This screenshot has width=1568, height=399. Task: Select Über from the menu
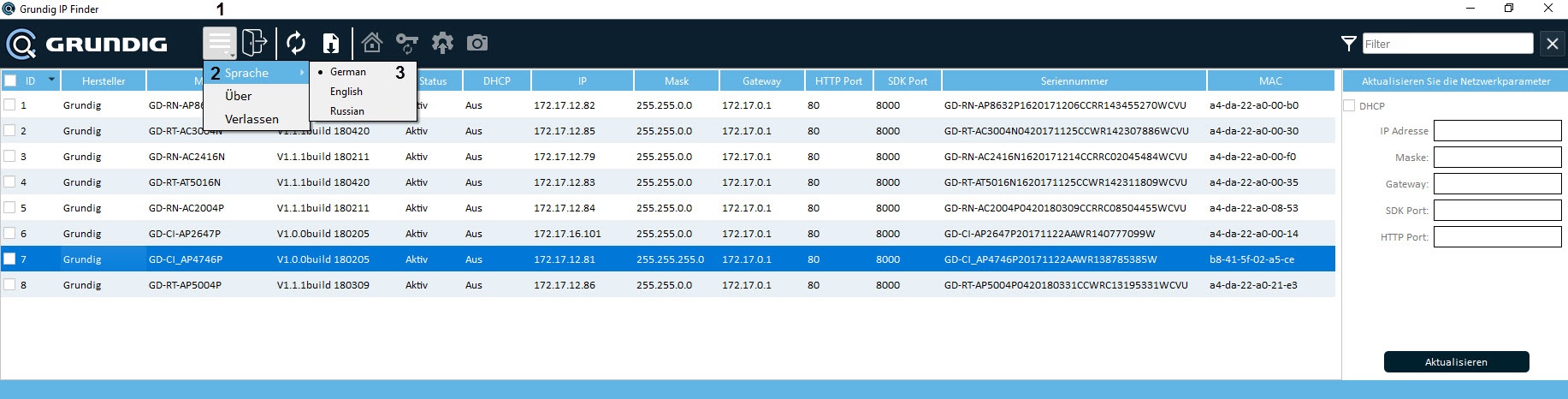tap(238, 96)
